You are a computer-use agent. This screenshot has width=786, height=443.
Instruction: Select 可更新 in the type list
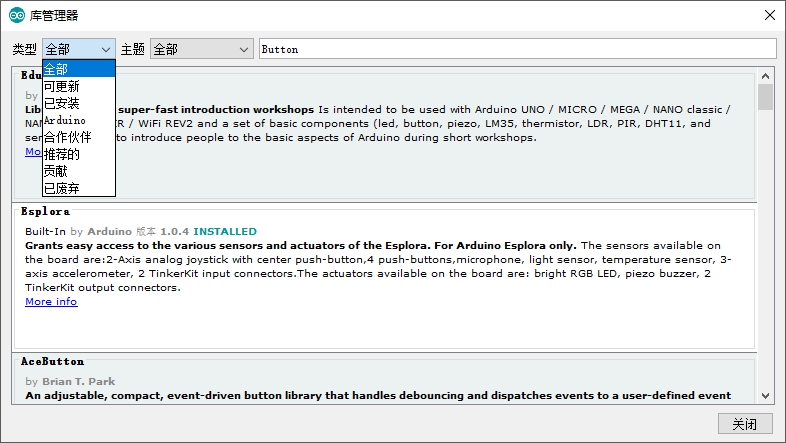pyautogui.click(x=79, y=86)
